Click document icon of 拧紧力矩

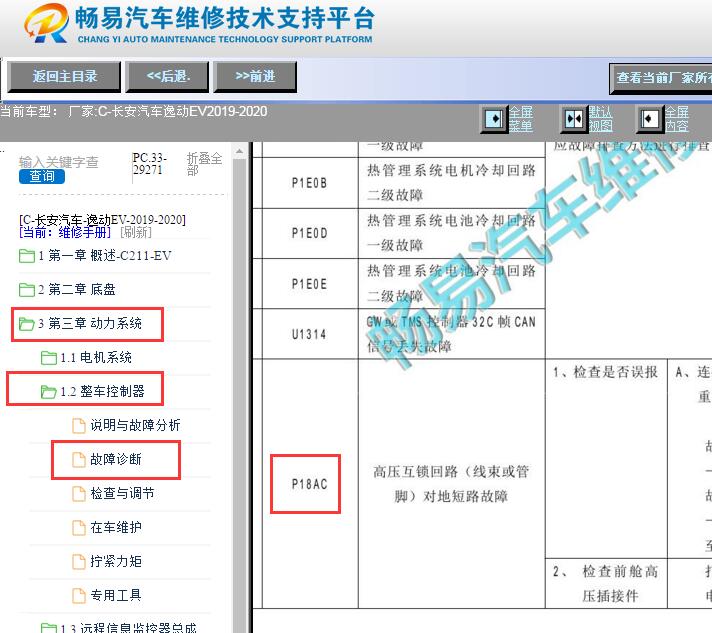click(79, 562)
